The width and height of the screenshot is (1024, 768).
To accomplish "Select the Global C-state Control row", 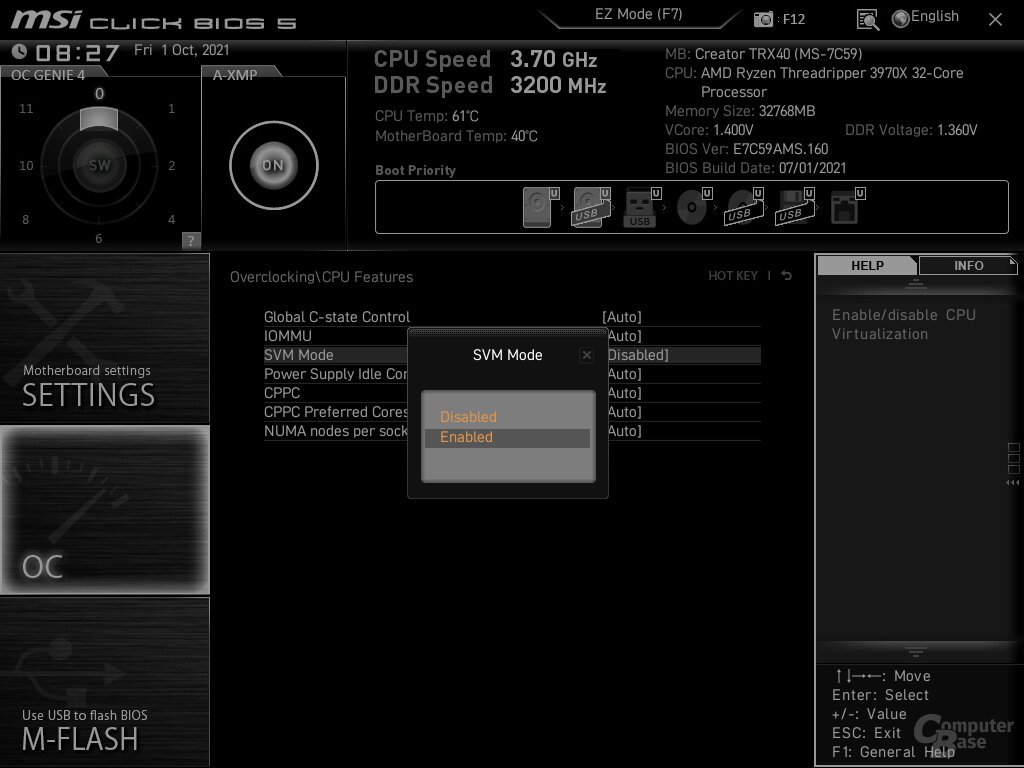I will [512, 317].
